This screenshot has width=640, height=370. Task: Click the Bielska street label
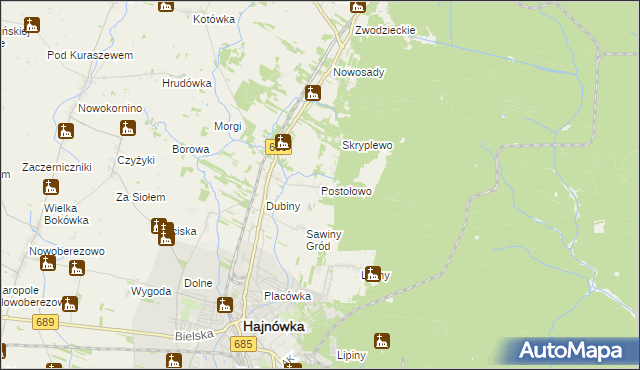click(194, 335)
